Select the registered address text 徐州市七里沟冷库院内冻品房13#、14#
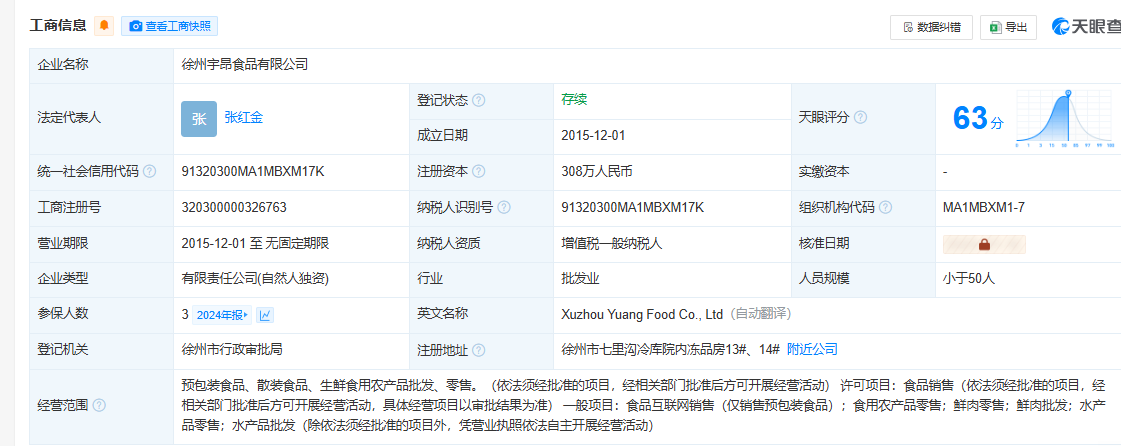 pos(671,350)
